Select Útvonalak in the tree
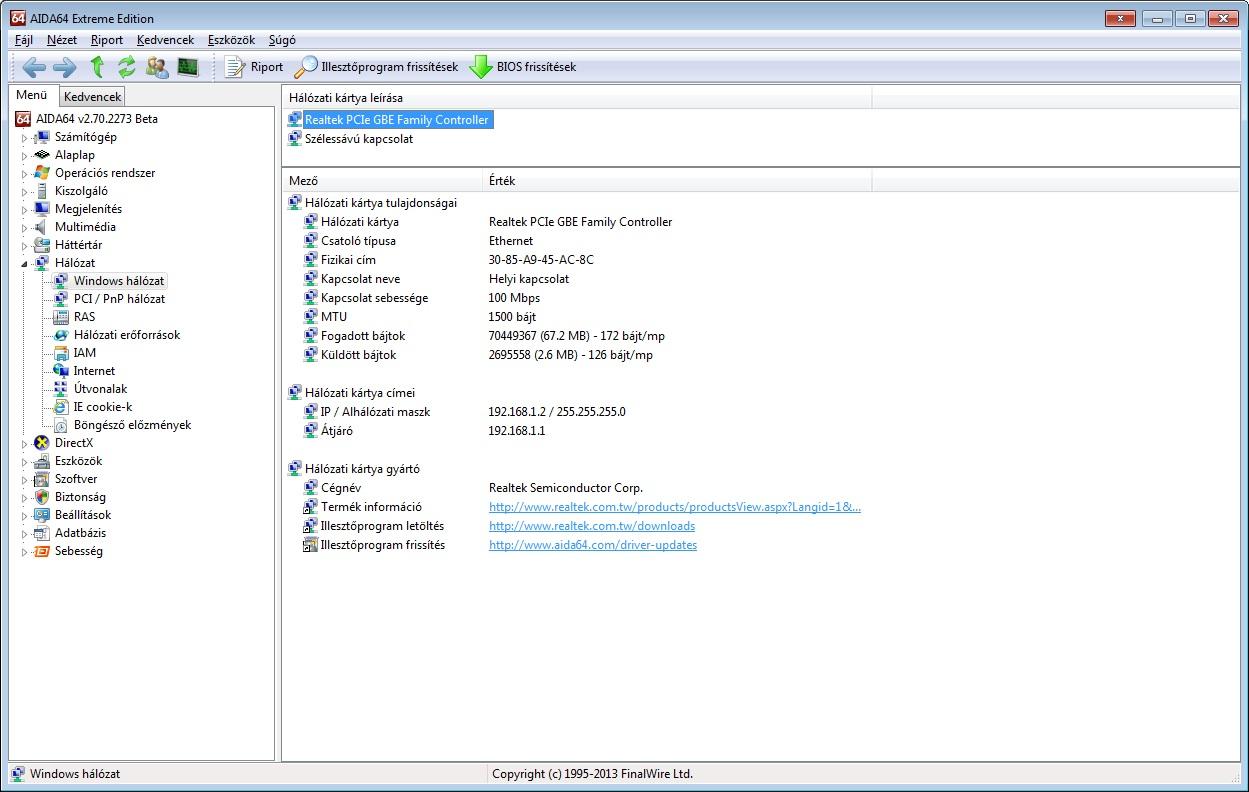 [99, 389]
